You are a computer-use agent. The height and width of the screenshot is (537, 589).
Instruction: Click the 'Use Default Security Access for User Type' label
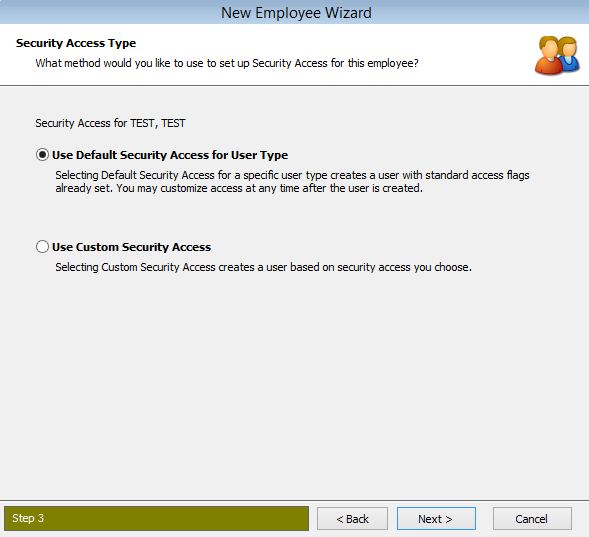click(x=170, y=155)
